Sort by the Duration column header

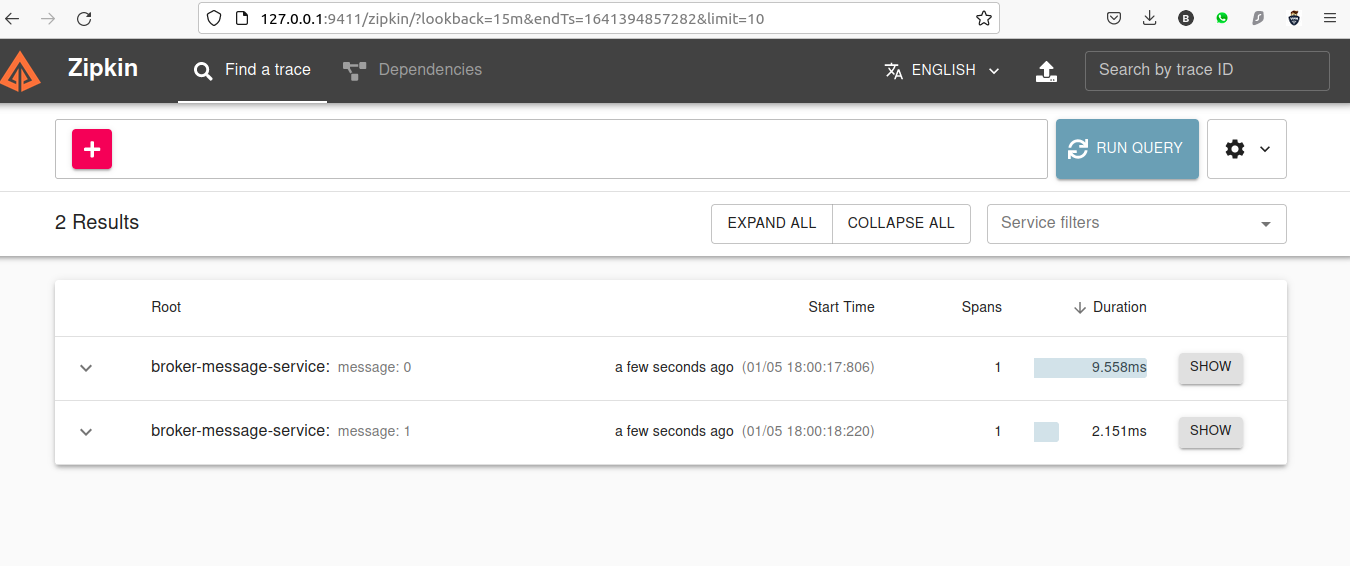pos(1110,307)
